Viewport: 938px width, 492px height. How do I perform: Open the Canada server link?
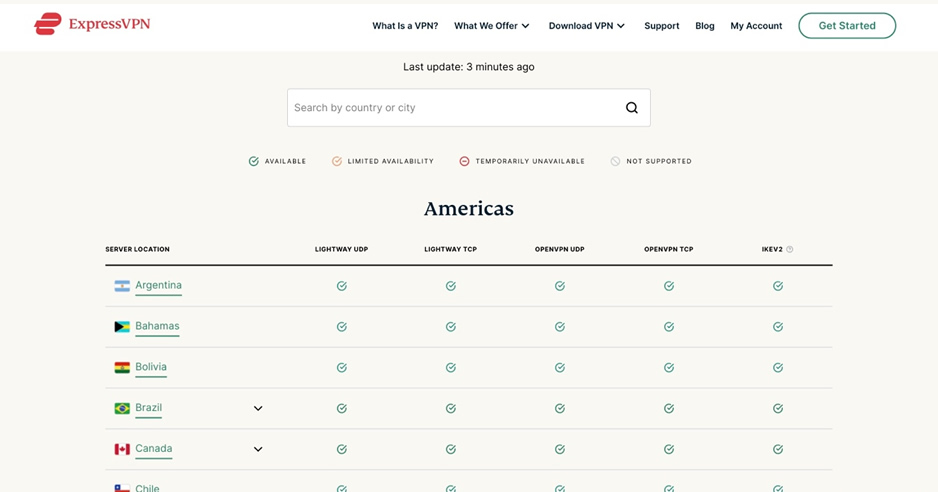tap(154, 448)
